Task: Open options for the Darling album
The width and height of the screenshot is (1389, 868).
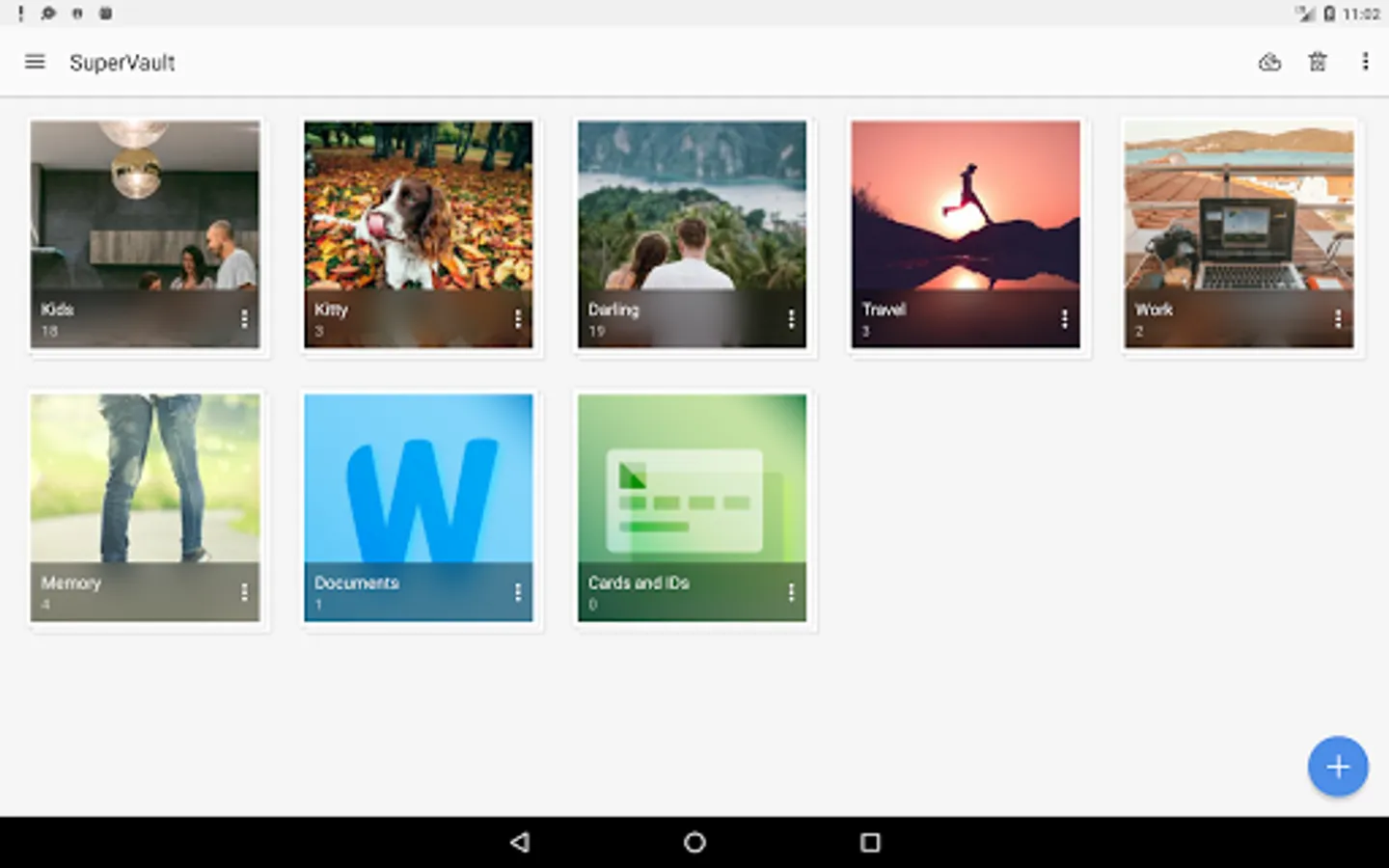Action: click(791, 318)
